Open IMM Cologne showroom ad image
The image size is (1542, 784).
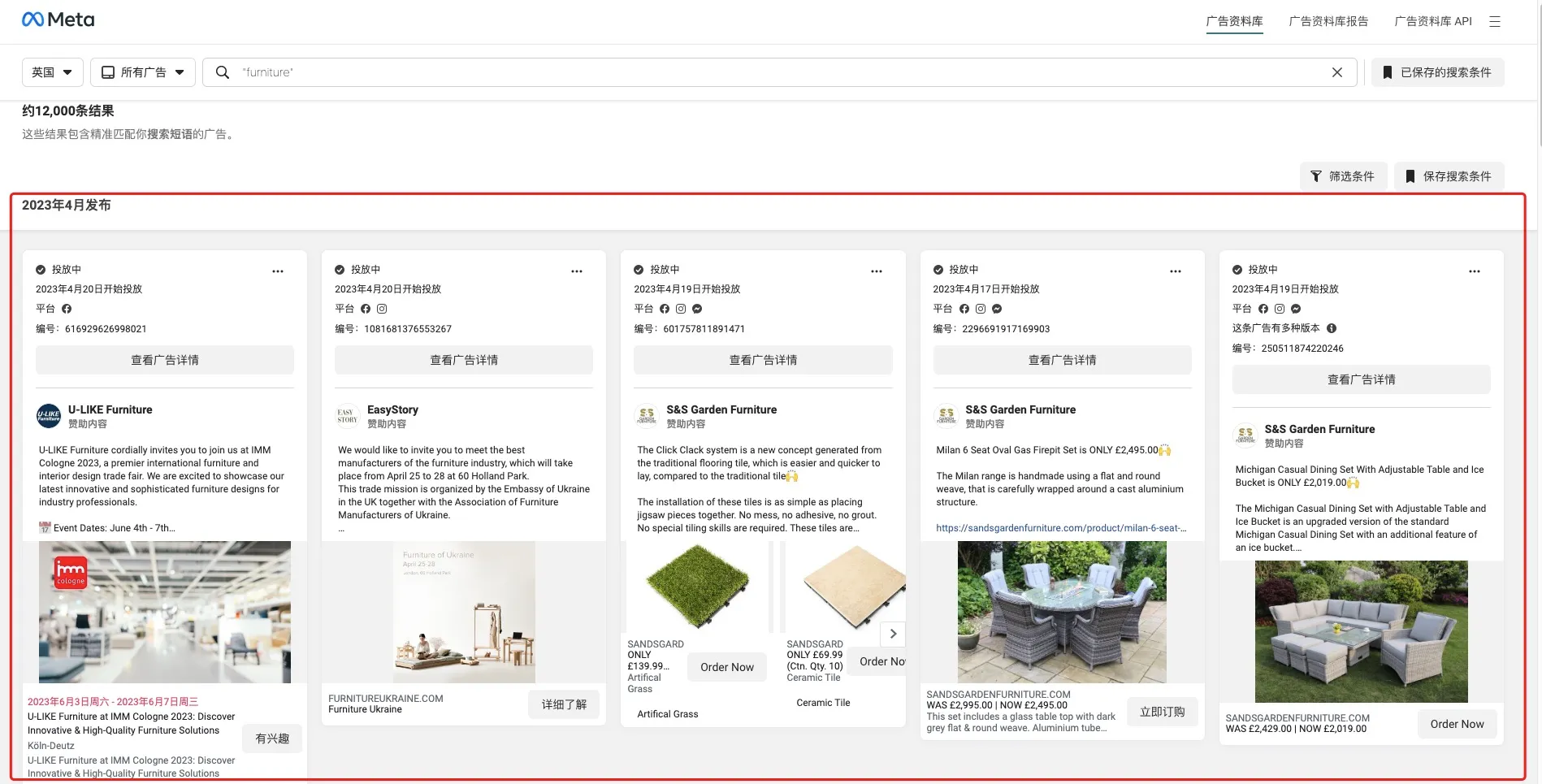point(165,612)
